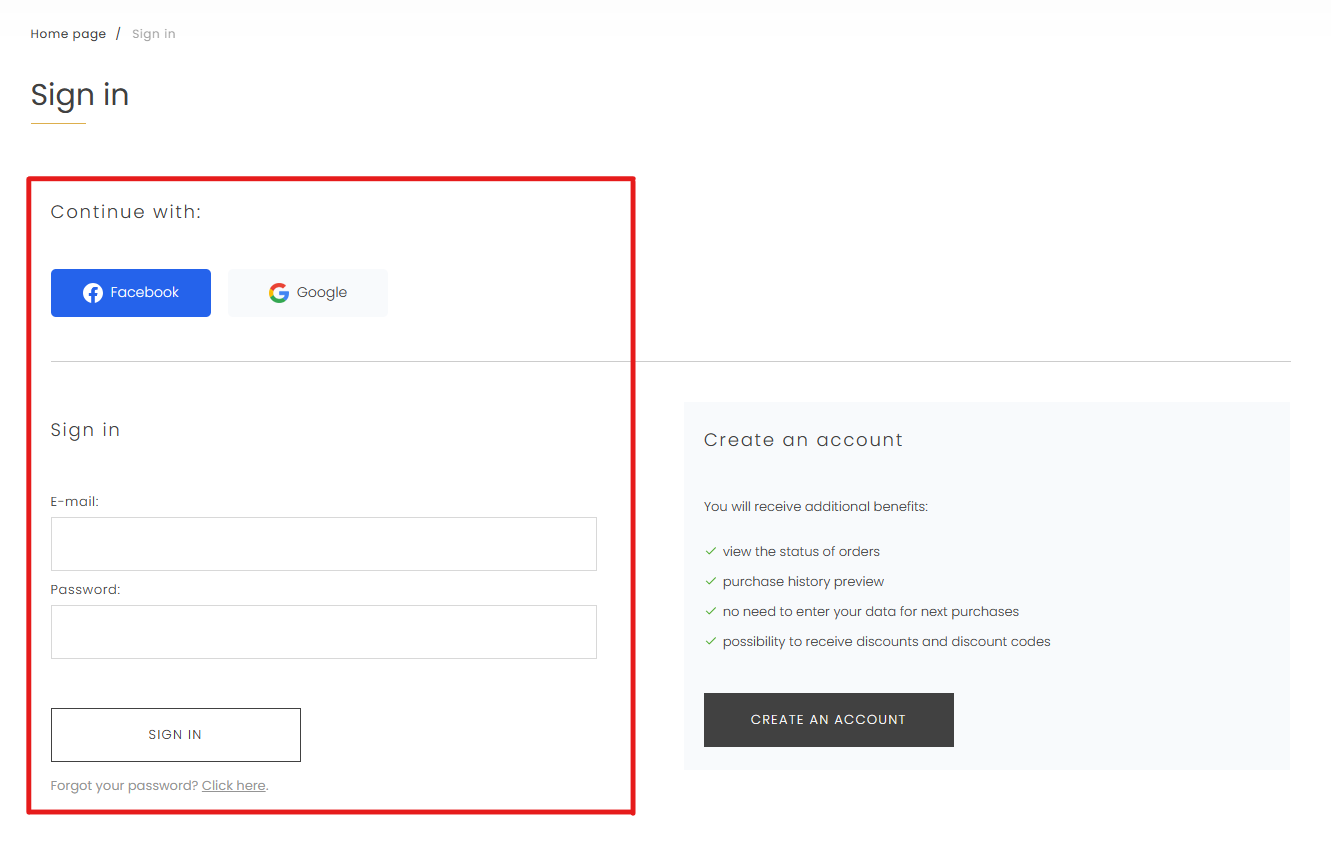Click the Sign in heading above E-mail
This screenshot has height=848, width=1331.
click(x=85, y=430)
